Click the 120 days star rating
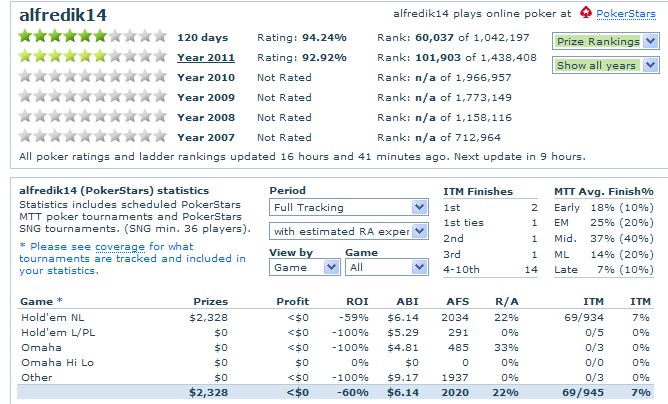 (89, 37)
